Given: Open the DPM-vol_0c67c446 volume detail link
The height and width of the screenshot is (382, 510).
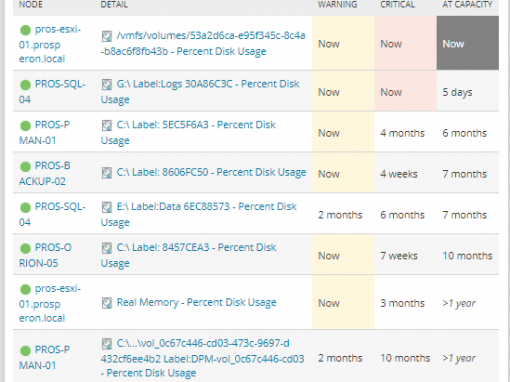Looking at the screenshot, I should pos(202,358).
